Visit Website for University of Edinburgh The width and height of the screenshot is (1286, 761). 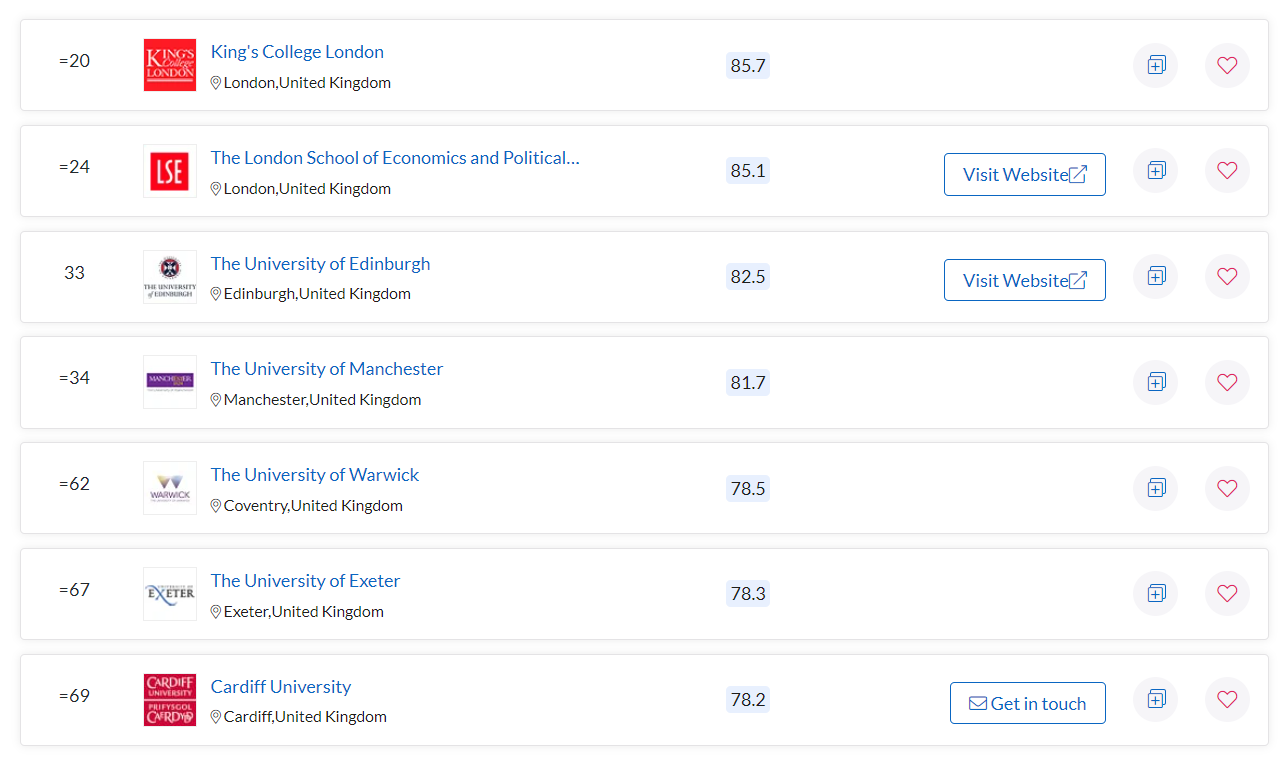click(1024, 280)
